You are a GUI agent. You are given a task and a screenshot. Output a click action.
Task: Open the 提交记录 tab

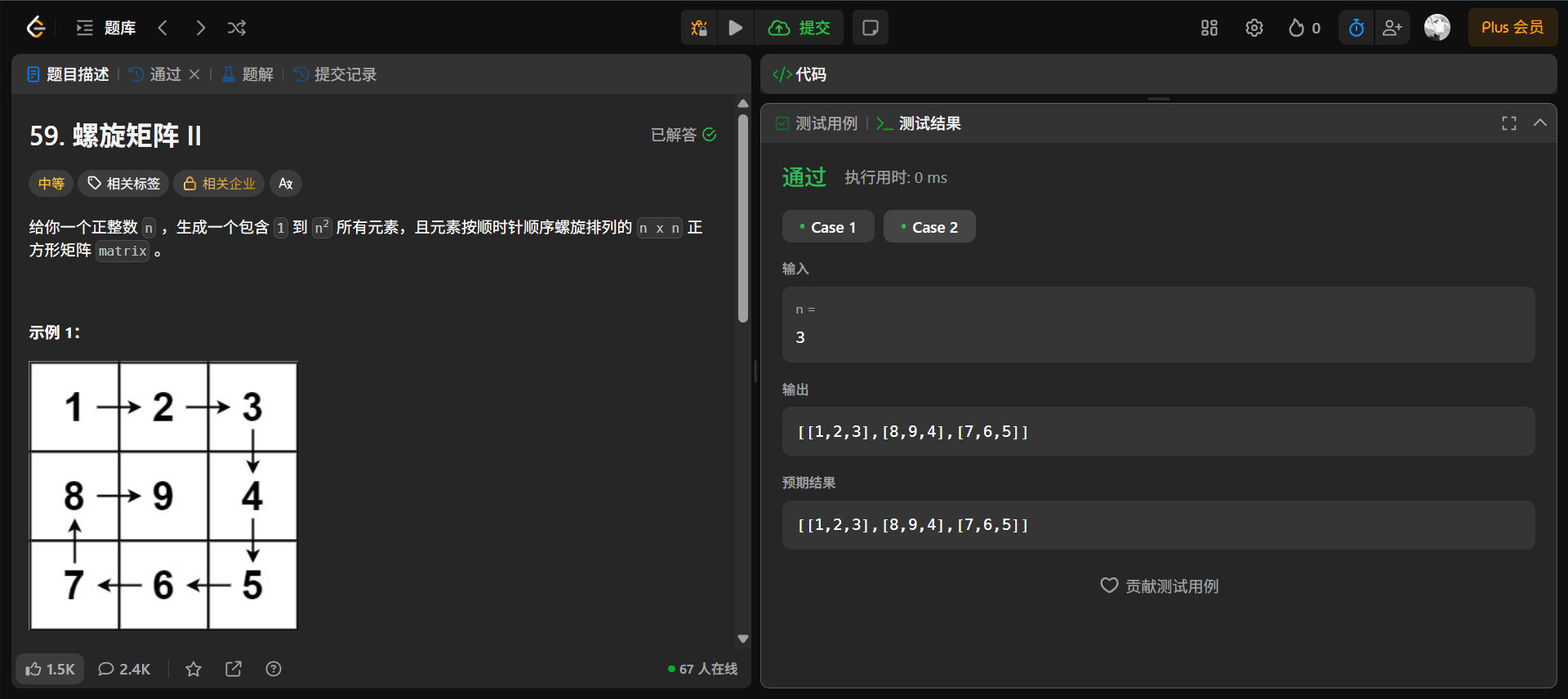pos(336,74)
